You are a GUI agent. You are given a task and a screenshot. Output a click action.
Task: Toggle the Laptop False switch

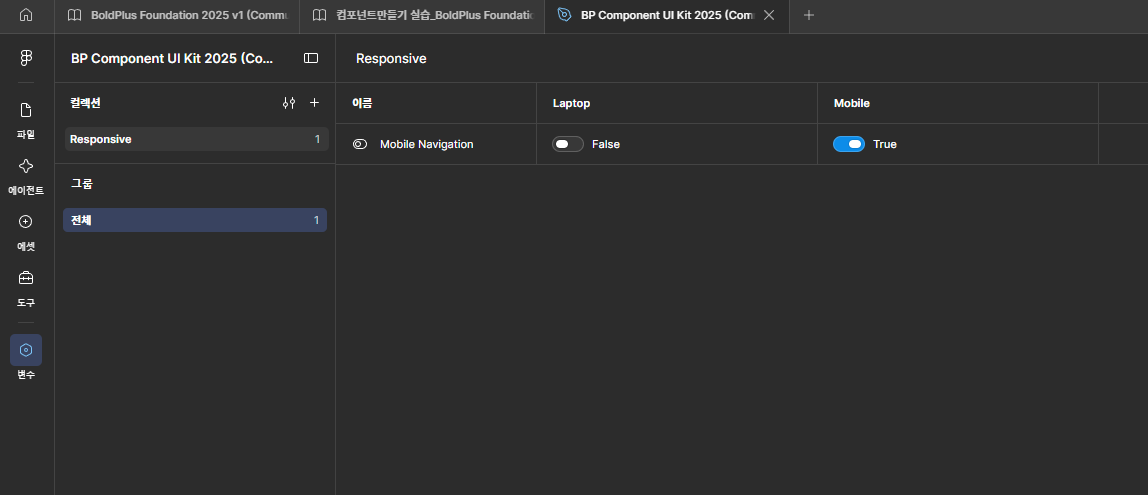pyautogui.click(x=567, y=144)
